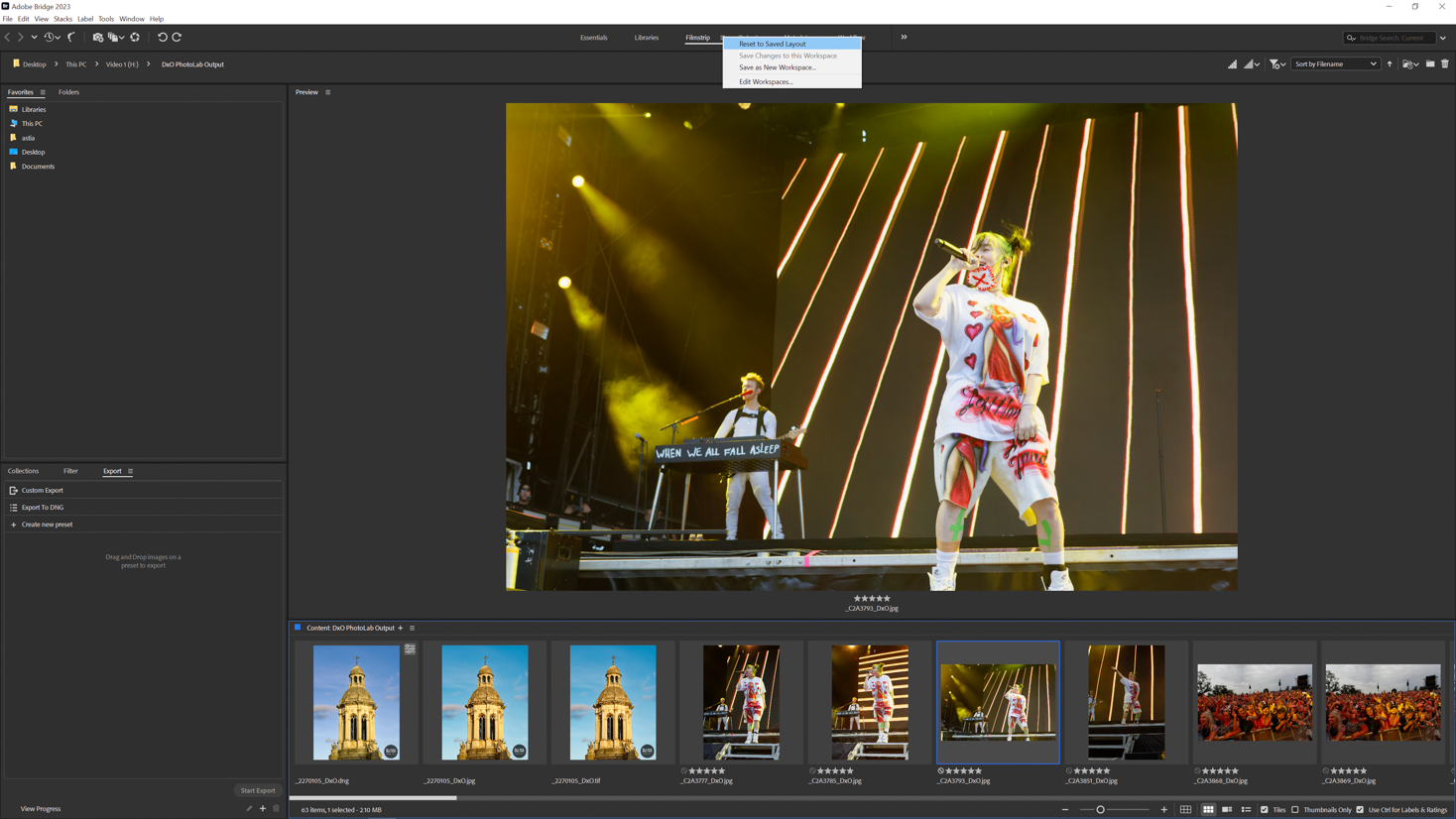The width and height of the screenshot is (1456, 819).
Task: Go back to the previous folder
Action: coord(8,37)
